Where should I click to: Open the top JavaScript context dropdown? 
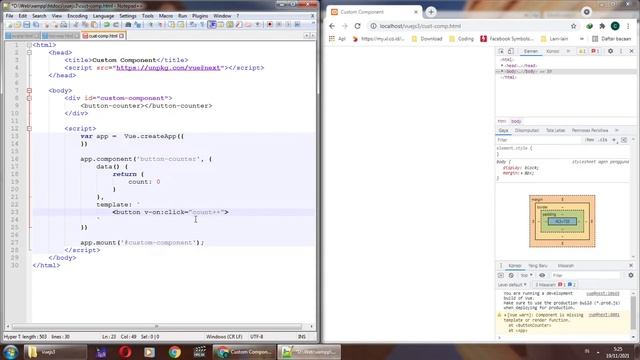[526, 276]
